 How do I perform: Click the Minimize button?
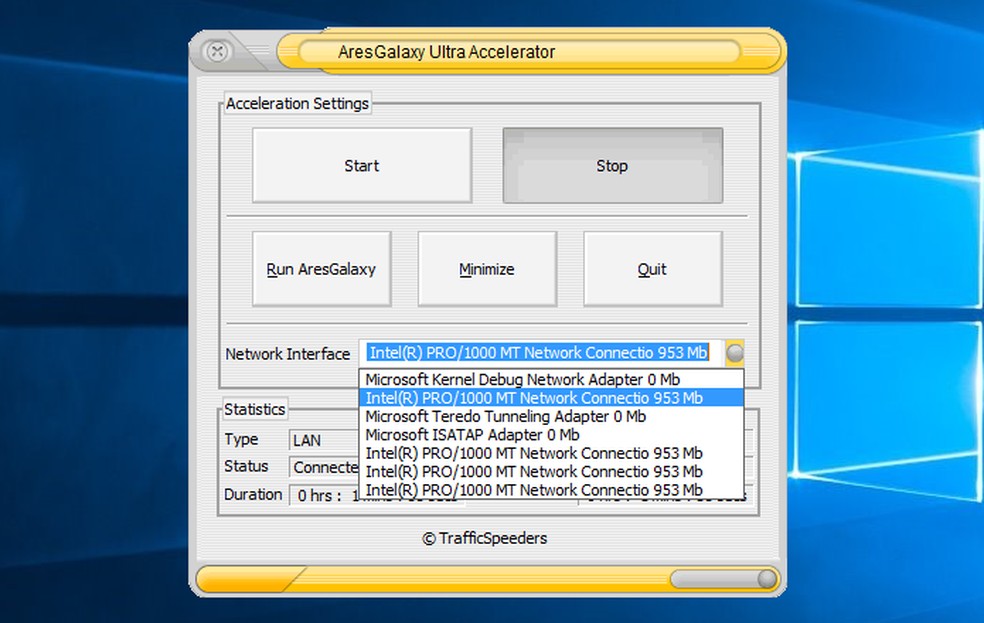pos(487,269)
